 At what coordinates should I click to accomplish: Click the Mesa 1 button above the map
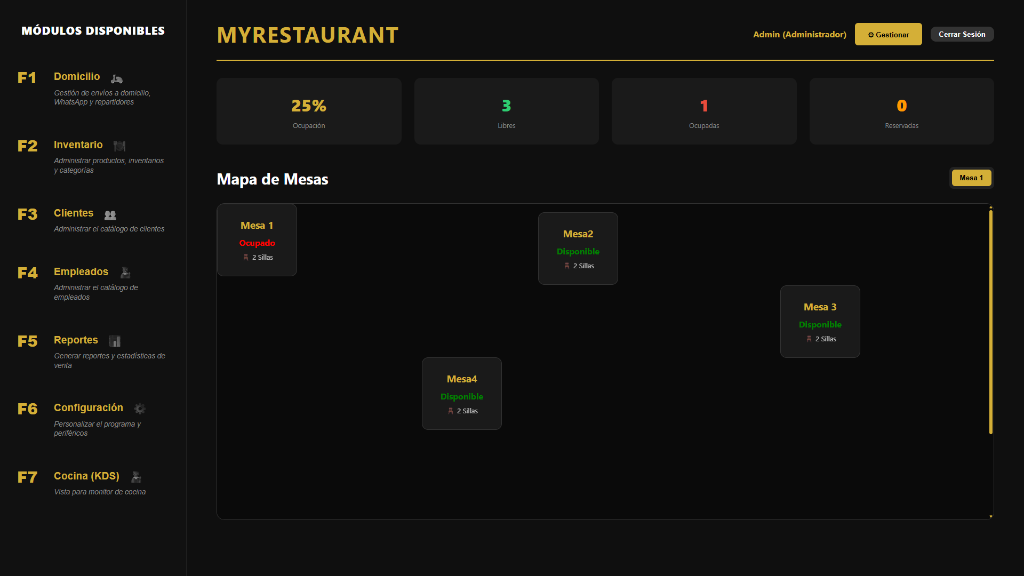click(971, 177)
